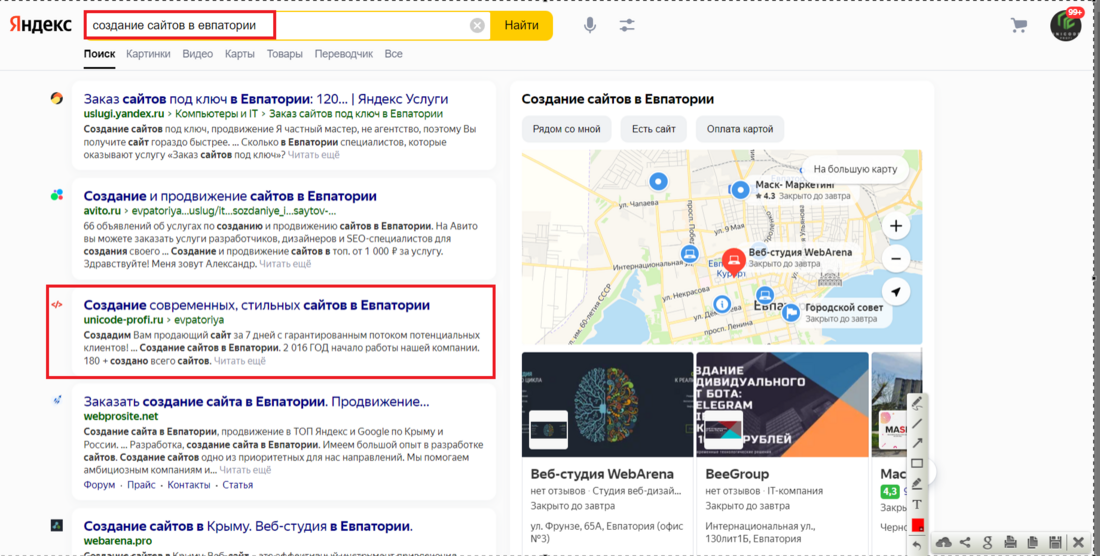This screenshot has width=1100, height=556.
Task: Switch to the Товары tab
Action: 285,54
